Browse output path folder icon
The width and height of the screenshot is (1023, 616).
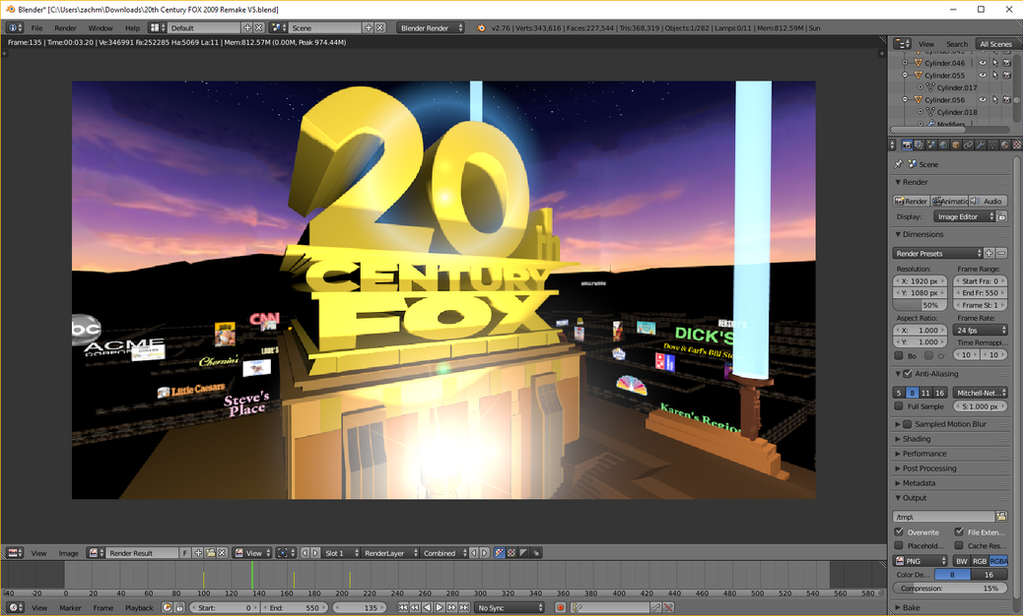[x=1001, y=516]
